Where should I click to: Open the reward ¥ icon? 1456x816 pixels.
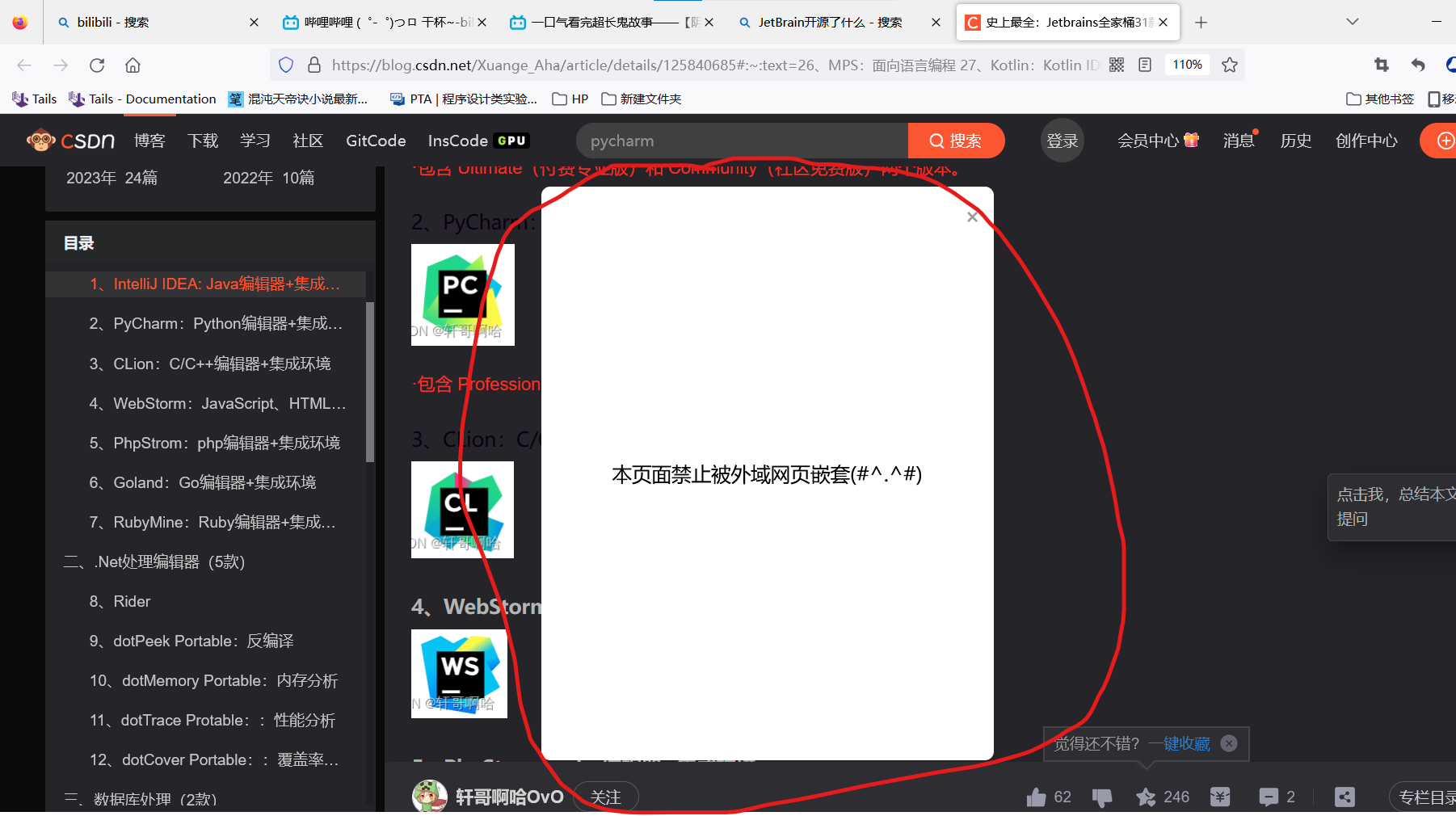1220,797
